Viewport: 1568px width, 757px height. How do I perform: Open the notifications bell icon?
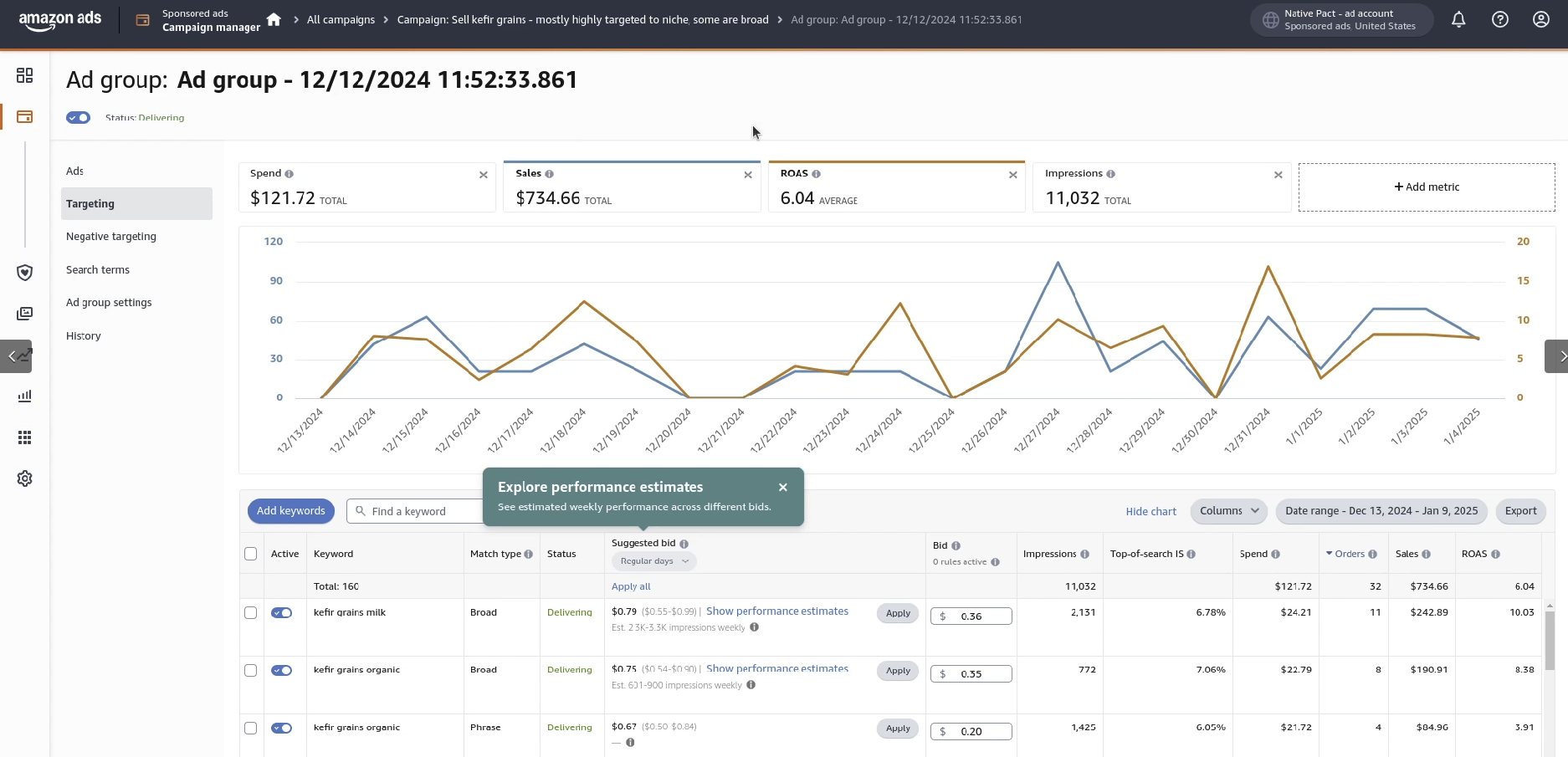coord(1458,19)
